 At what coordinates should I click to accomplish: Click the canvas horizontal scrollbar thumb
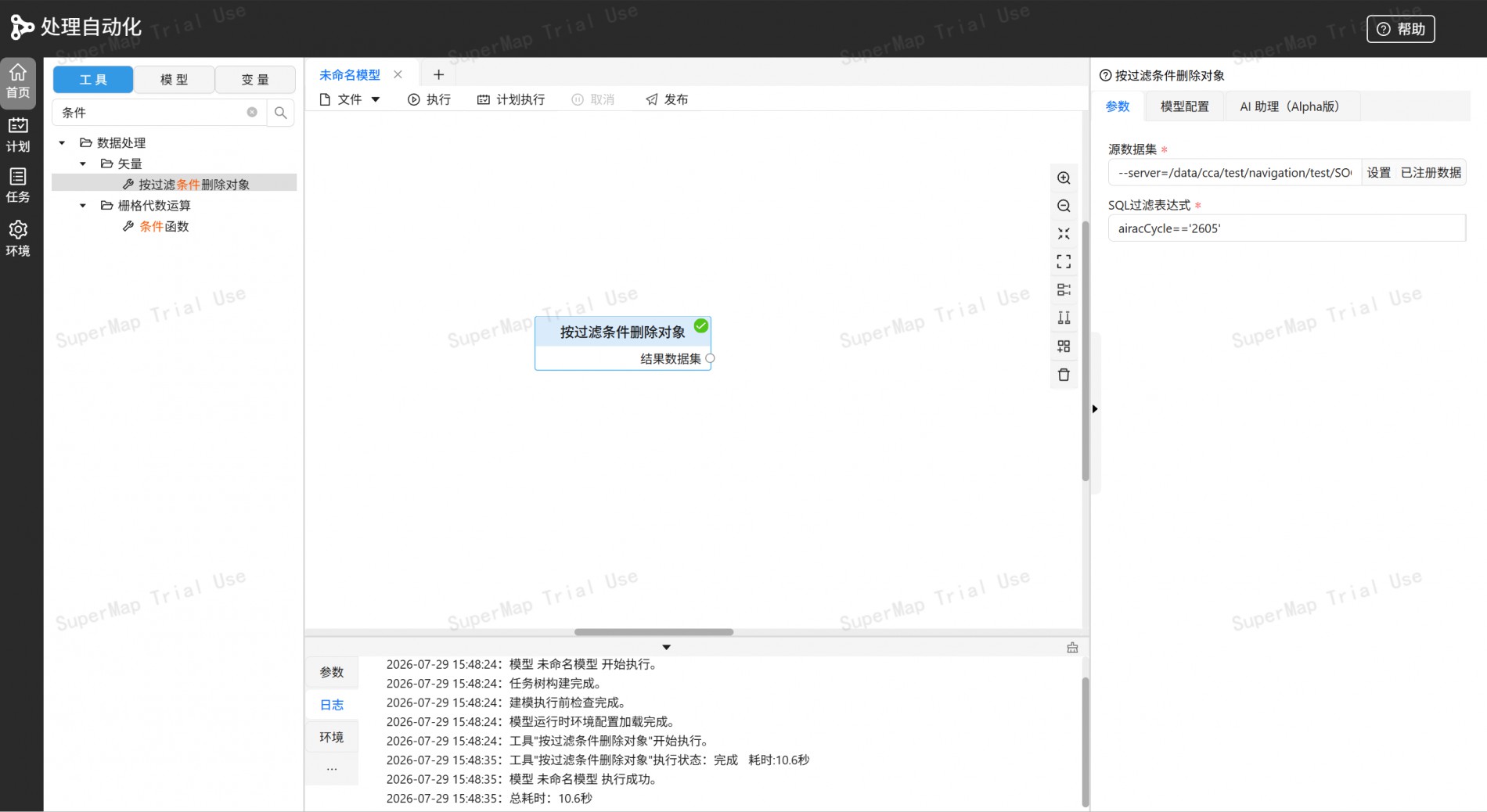tap(653, 632)
